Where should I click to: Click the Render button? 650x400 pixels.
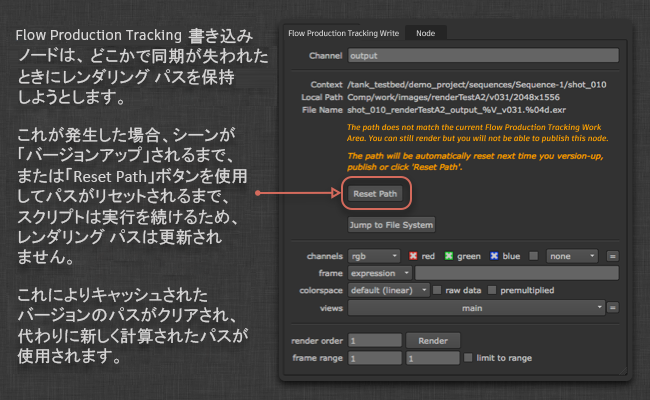433,341
